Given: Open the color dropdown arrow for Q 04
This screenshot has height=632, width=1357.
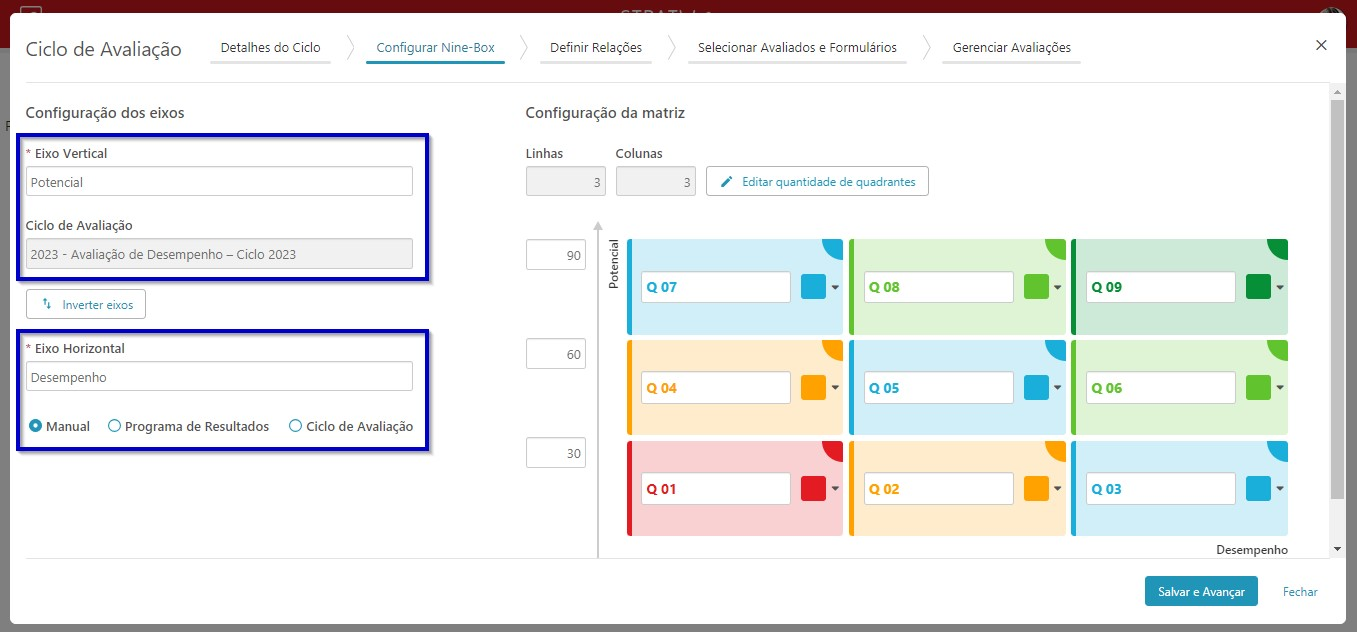Looking at the screenshot, I should coord(834,389).
